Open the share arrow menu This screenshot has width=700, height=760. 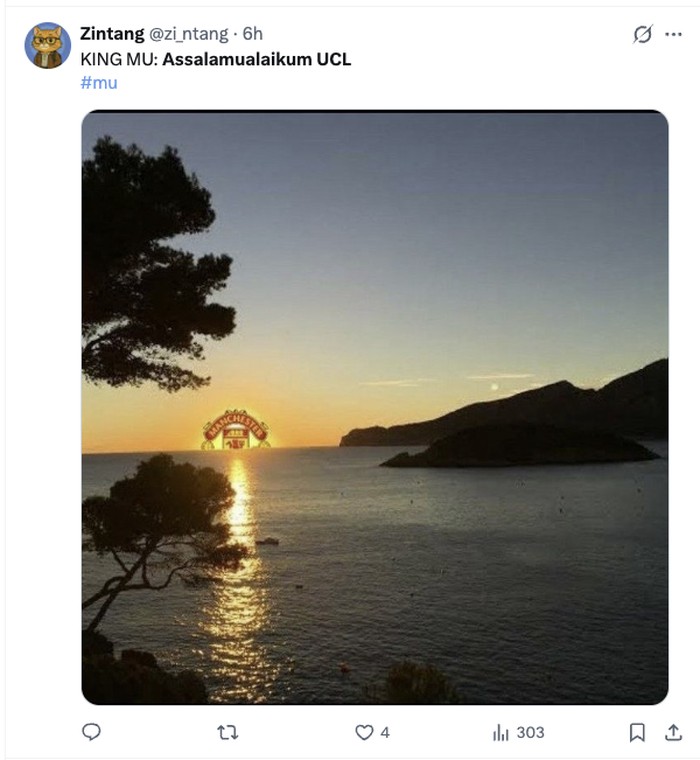[x=673, y=732]
